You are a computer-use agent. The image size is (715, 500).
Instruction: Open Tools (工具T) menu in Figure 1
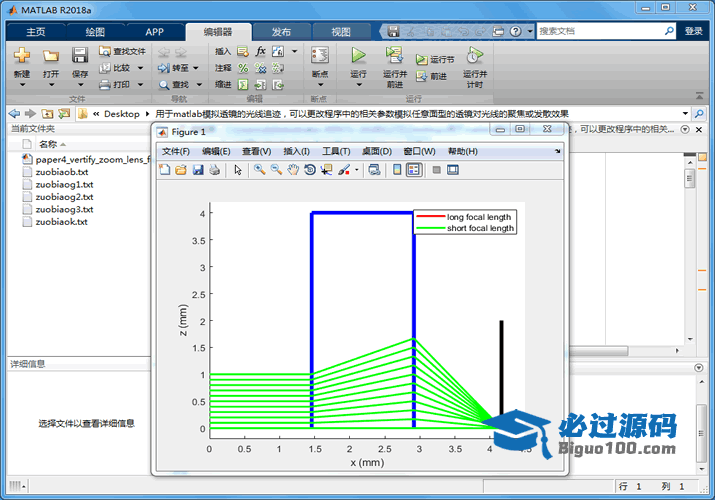point(336,151)
